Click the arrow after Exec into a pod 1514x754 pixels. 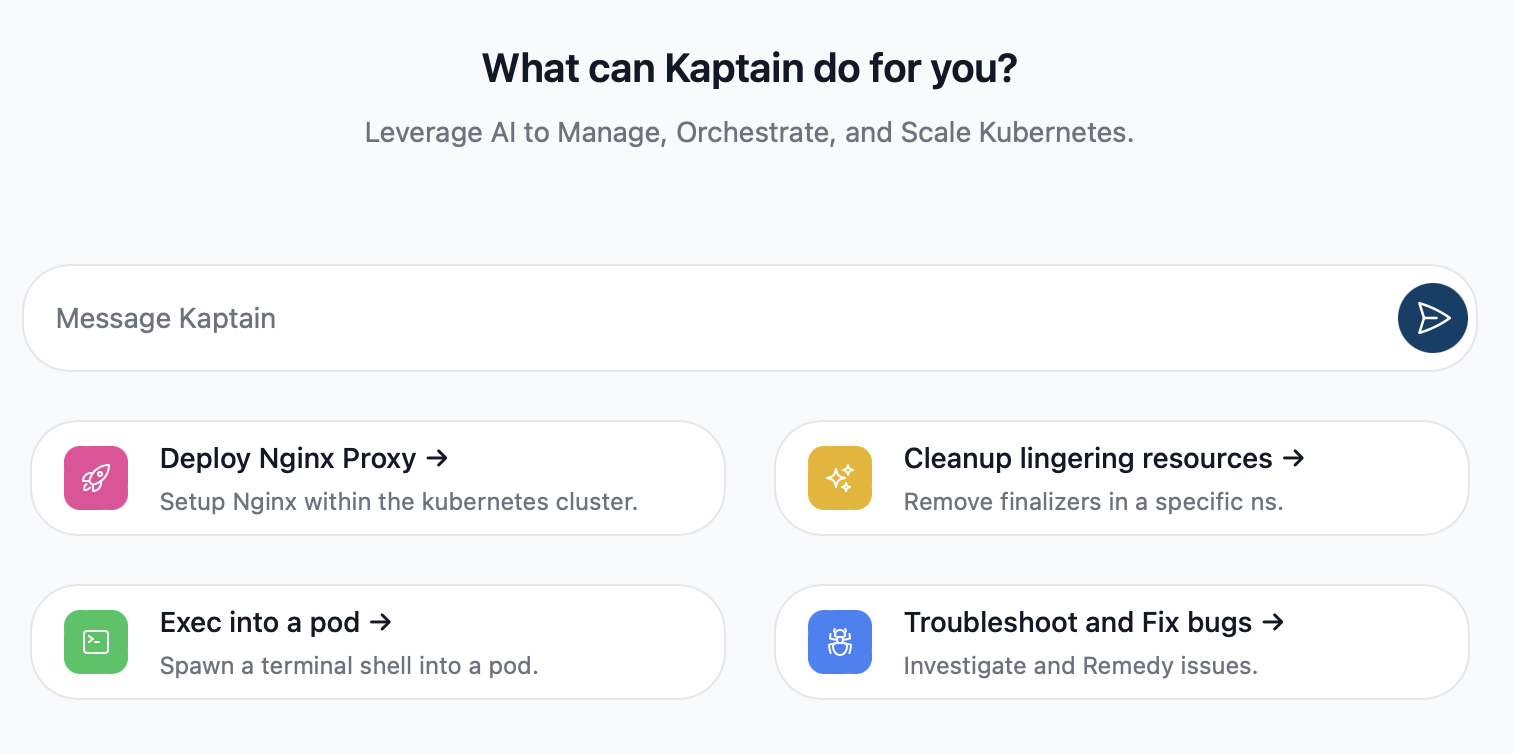380,623
